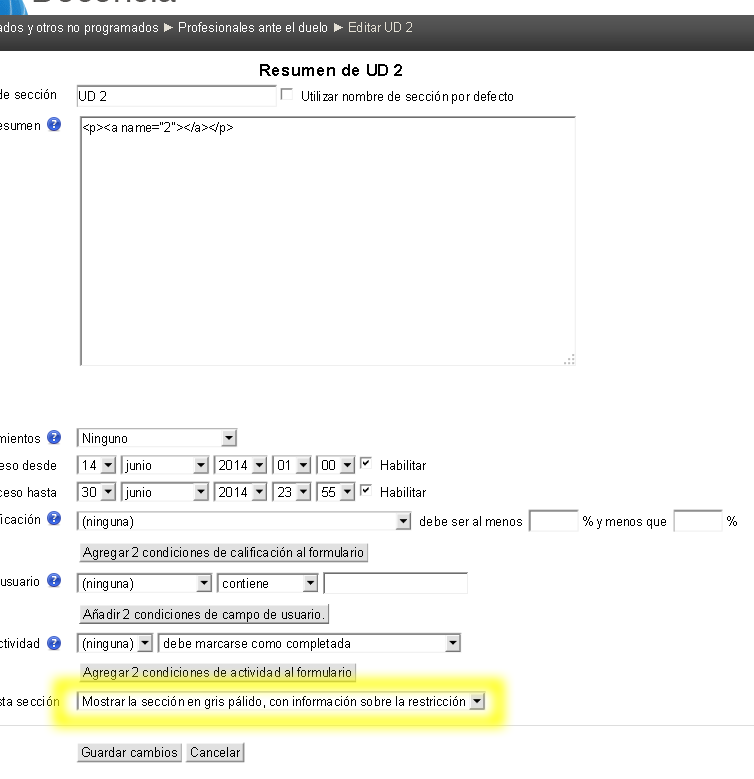Screen dimensions: 754x779
Task: Open the start hour dropdown showing 01
Action: point(292,466)
